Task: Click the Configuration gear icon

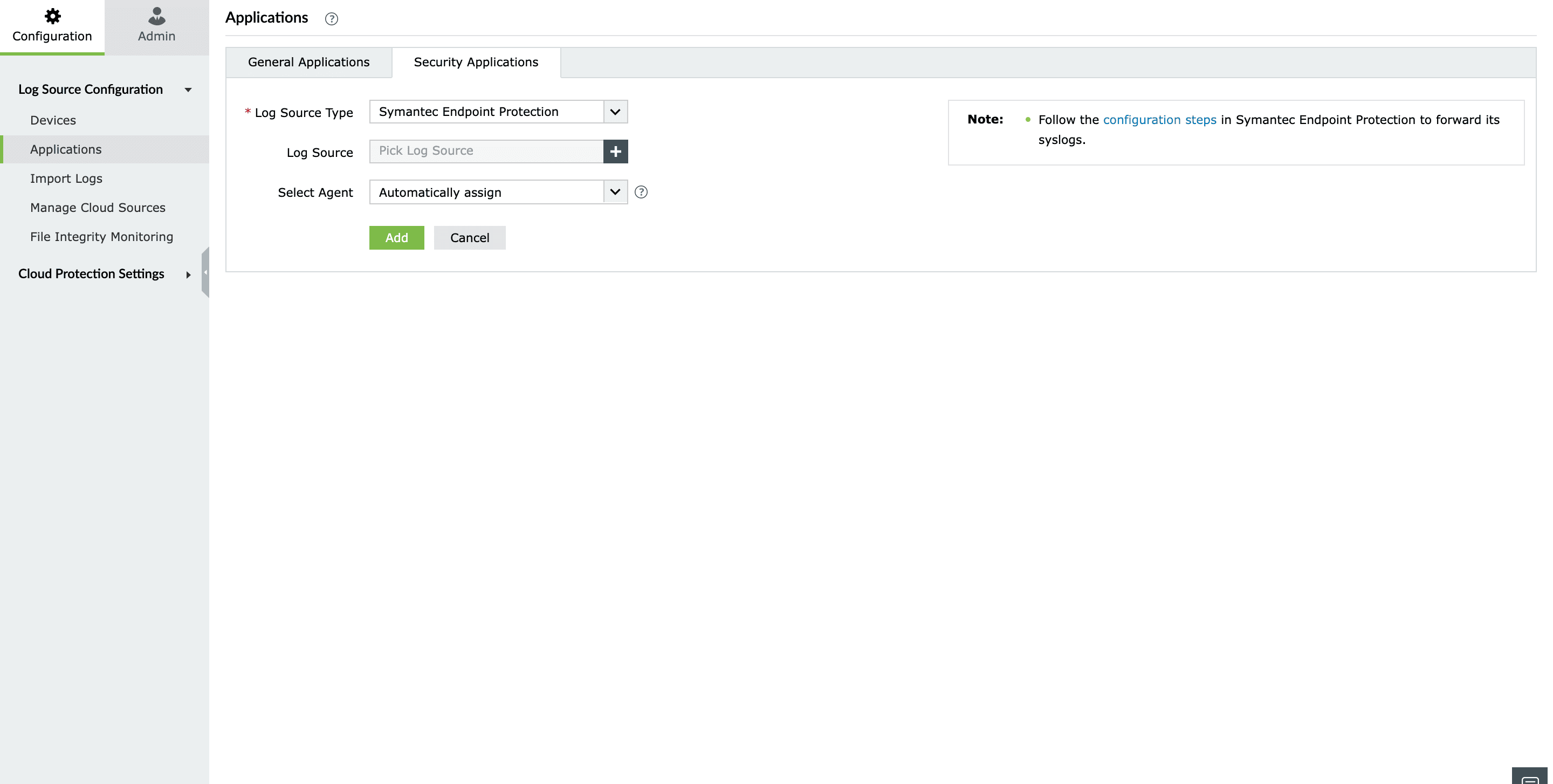Action: point(52,16)
